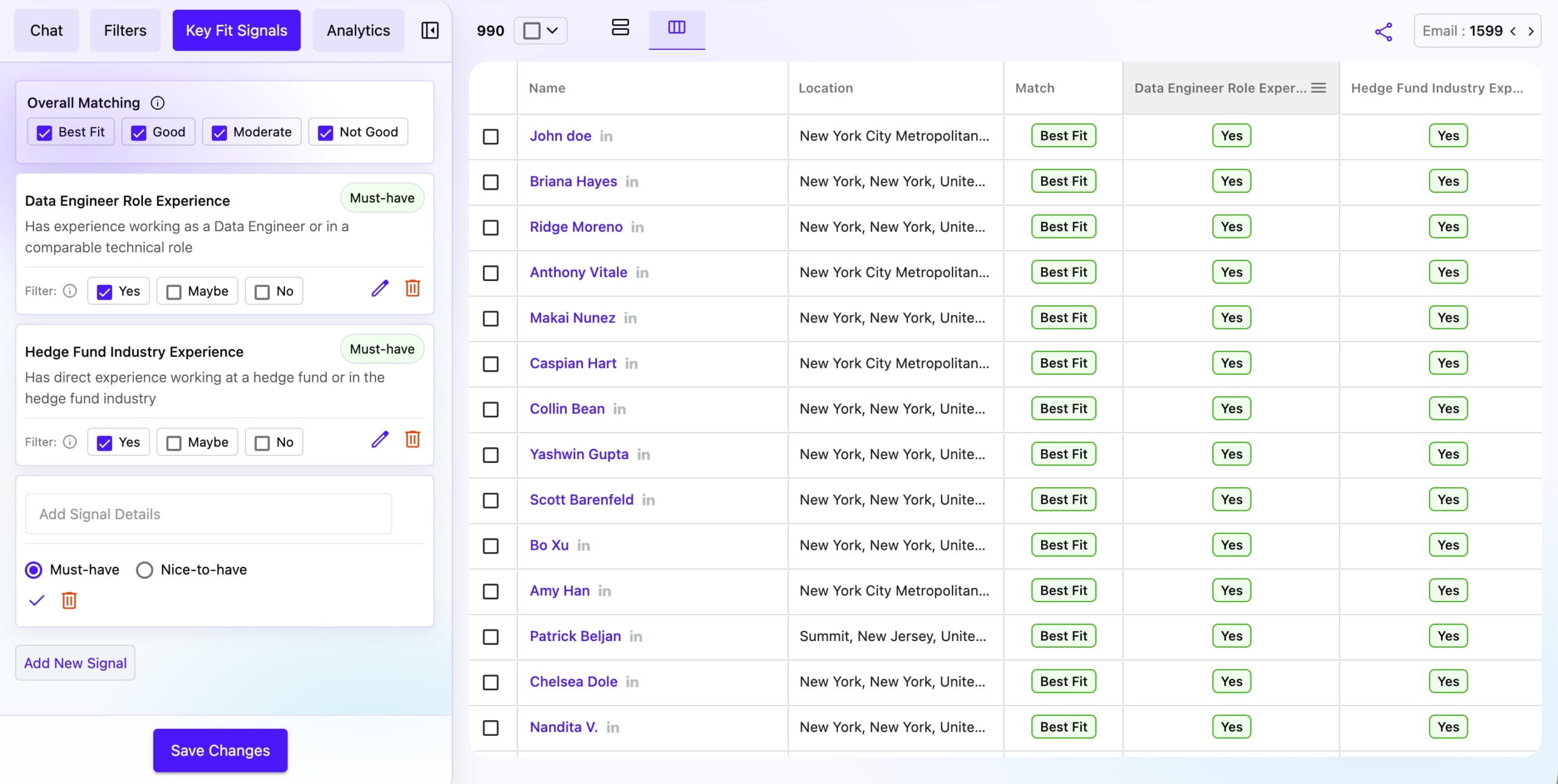The image size is (1558, 784).
Task: Focus the Add Signal Details field
Action: pos(208,514)
